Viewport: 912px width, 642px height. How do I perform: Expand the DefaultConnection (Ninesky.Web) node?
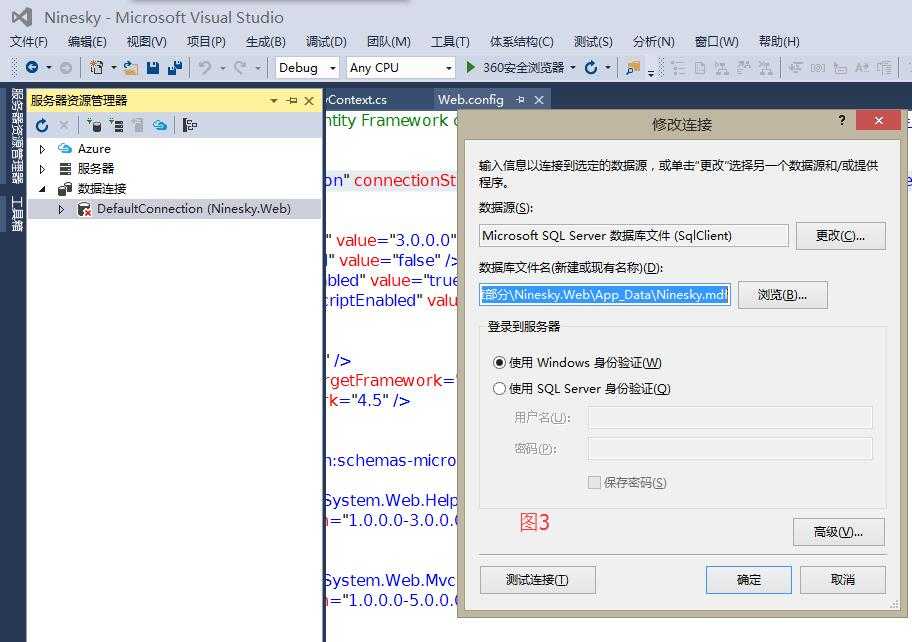[x=61, y=209]
